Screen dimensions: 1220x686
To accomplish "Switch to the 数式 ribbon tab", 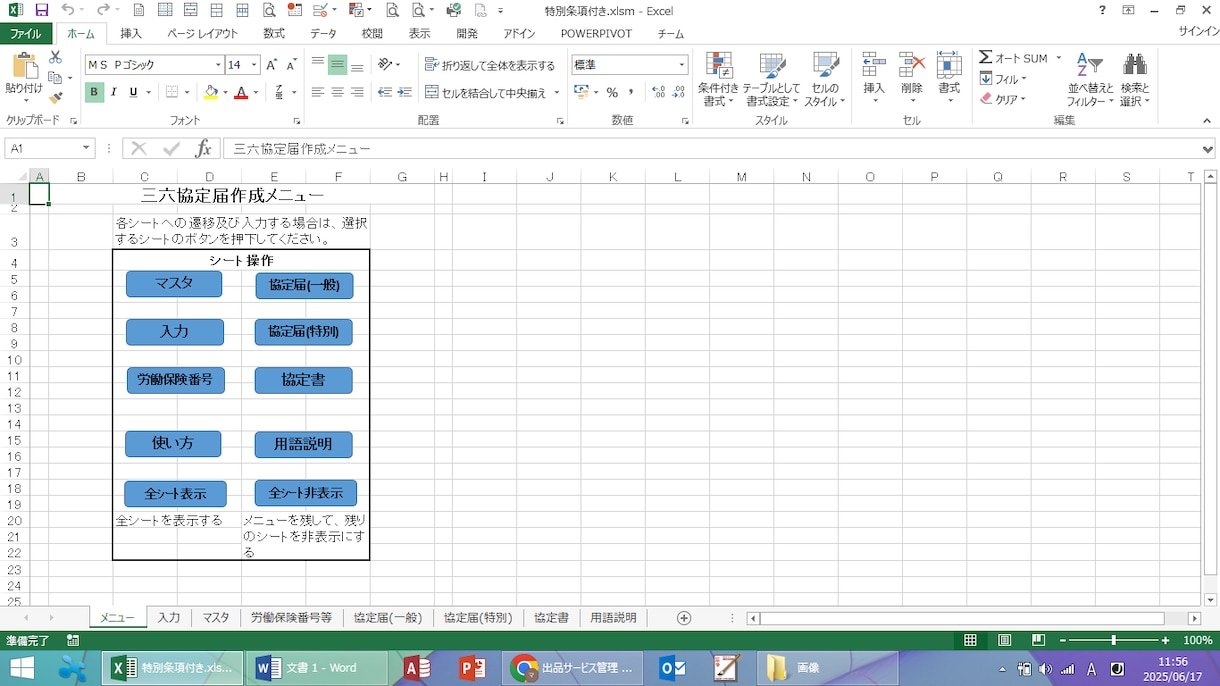I will click(274, 33).
